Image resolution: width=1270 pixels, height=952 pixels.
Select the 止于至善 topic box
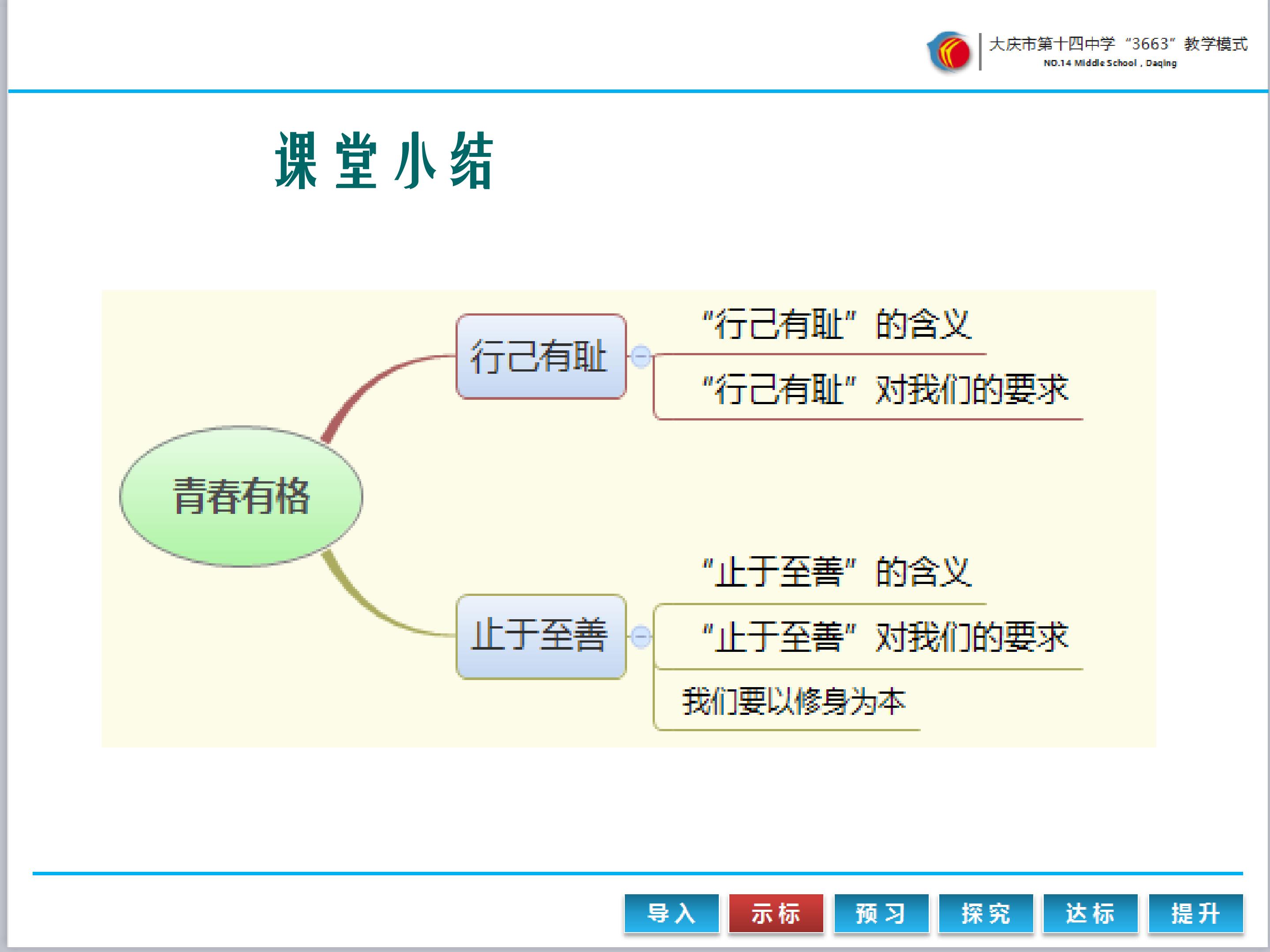tap(541, 636)
